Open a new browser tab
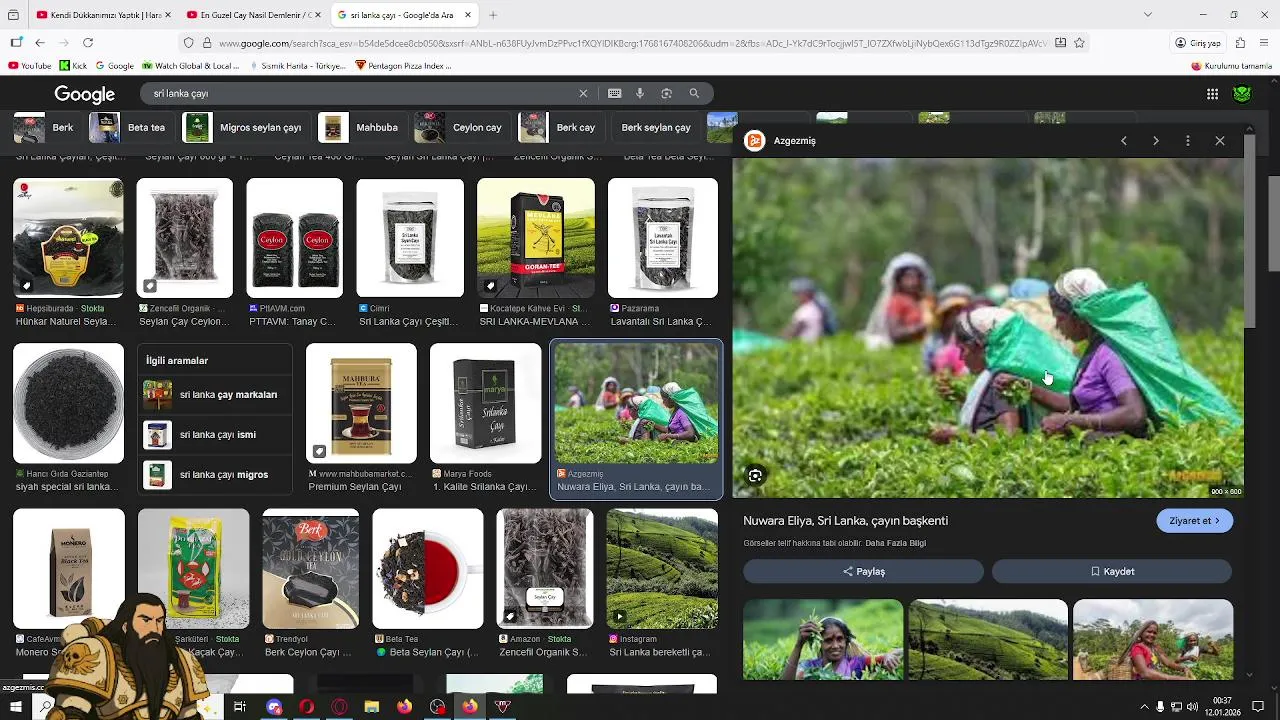 [x=493, y=15]
